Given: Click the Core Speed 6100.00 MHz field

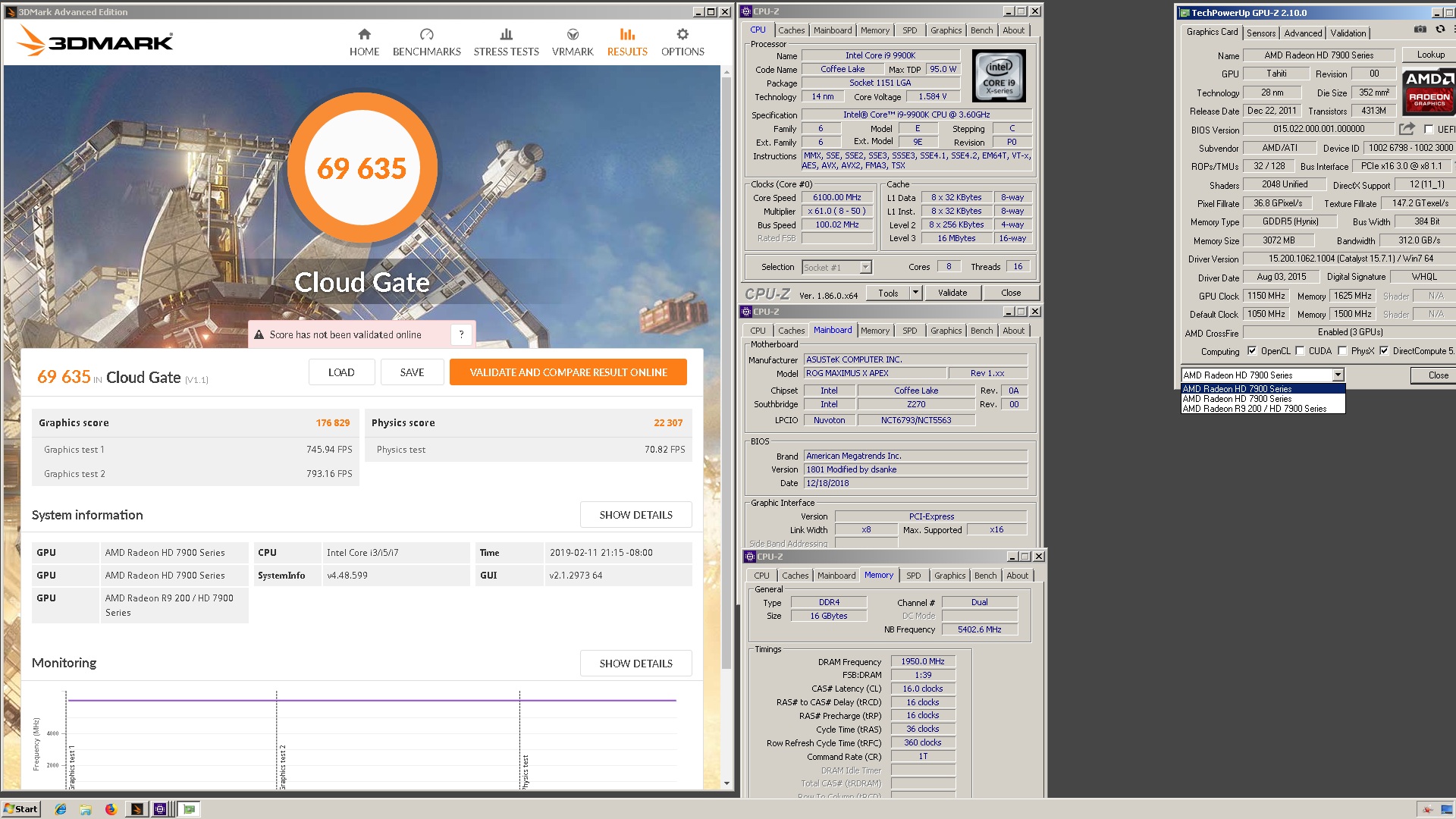Looking at the screenshot, I should tap(837, 197).
